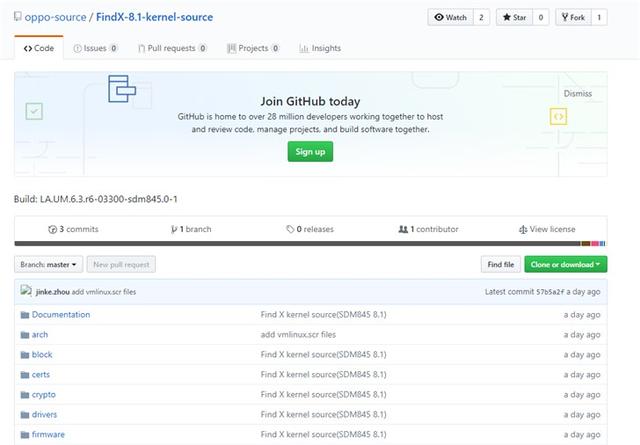Open commit message in arch row
The image size is (640, 445).
[x=298, y=334]
